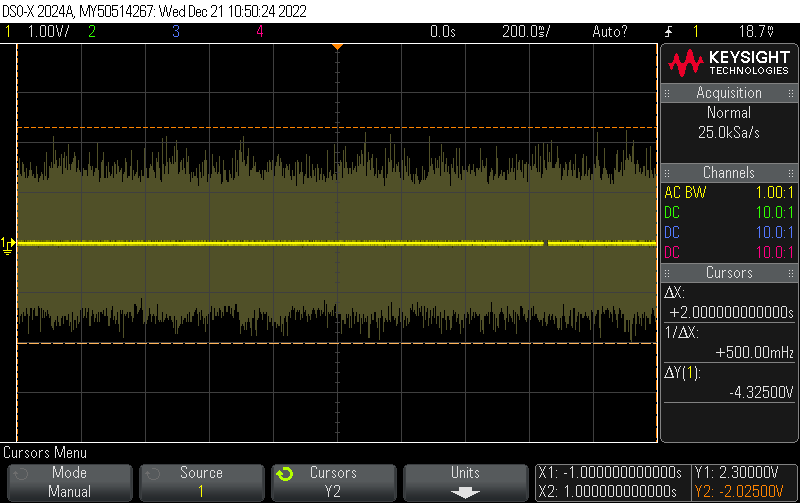Cycle the Cursors Y2 selection softkey
Viewport: 800px width, 503px height.
[334, 482]
